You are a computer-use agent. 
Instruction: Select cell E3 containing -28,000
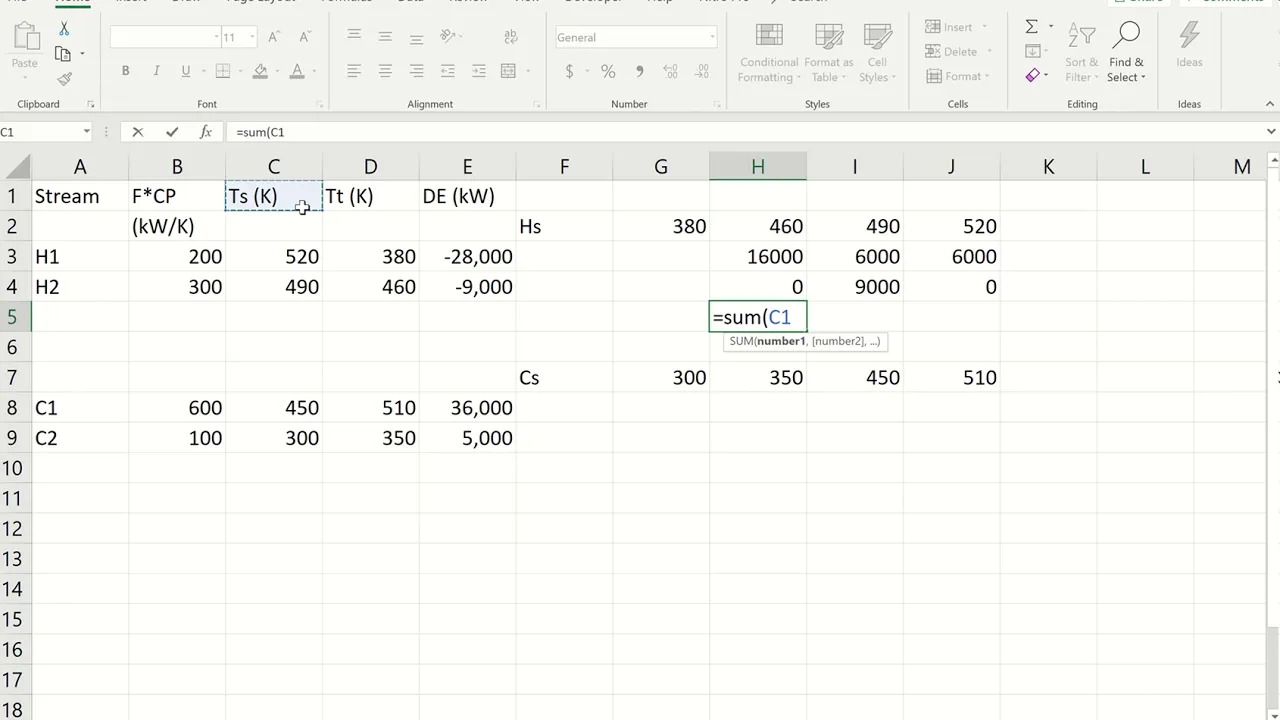pyautogui.click(x=468, y=257)
